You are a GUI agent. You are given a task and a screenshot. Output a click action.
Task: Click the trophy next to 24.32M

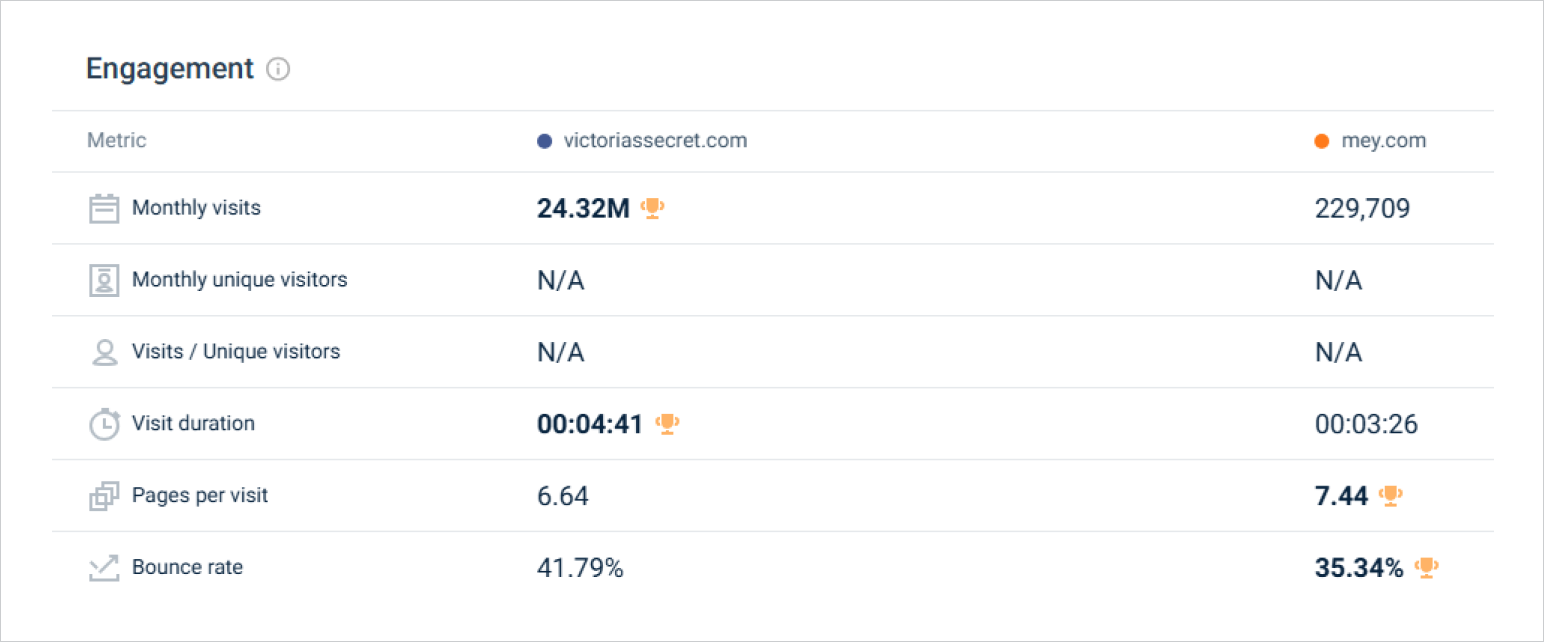click(x=653, y=208)
